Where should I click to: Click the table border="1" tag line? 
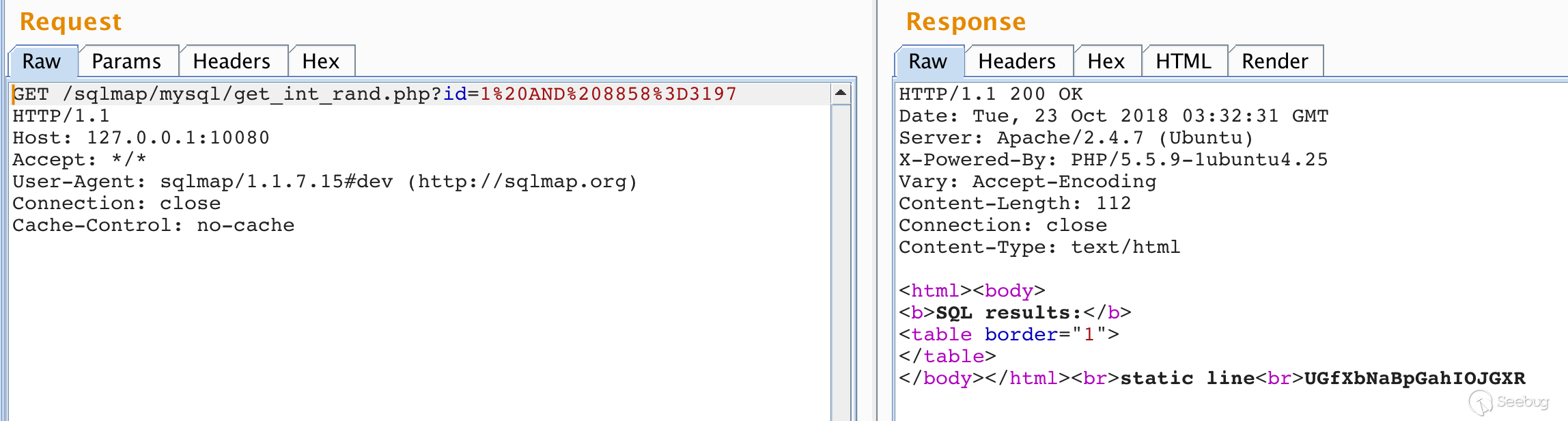pos(1009,334)
